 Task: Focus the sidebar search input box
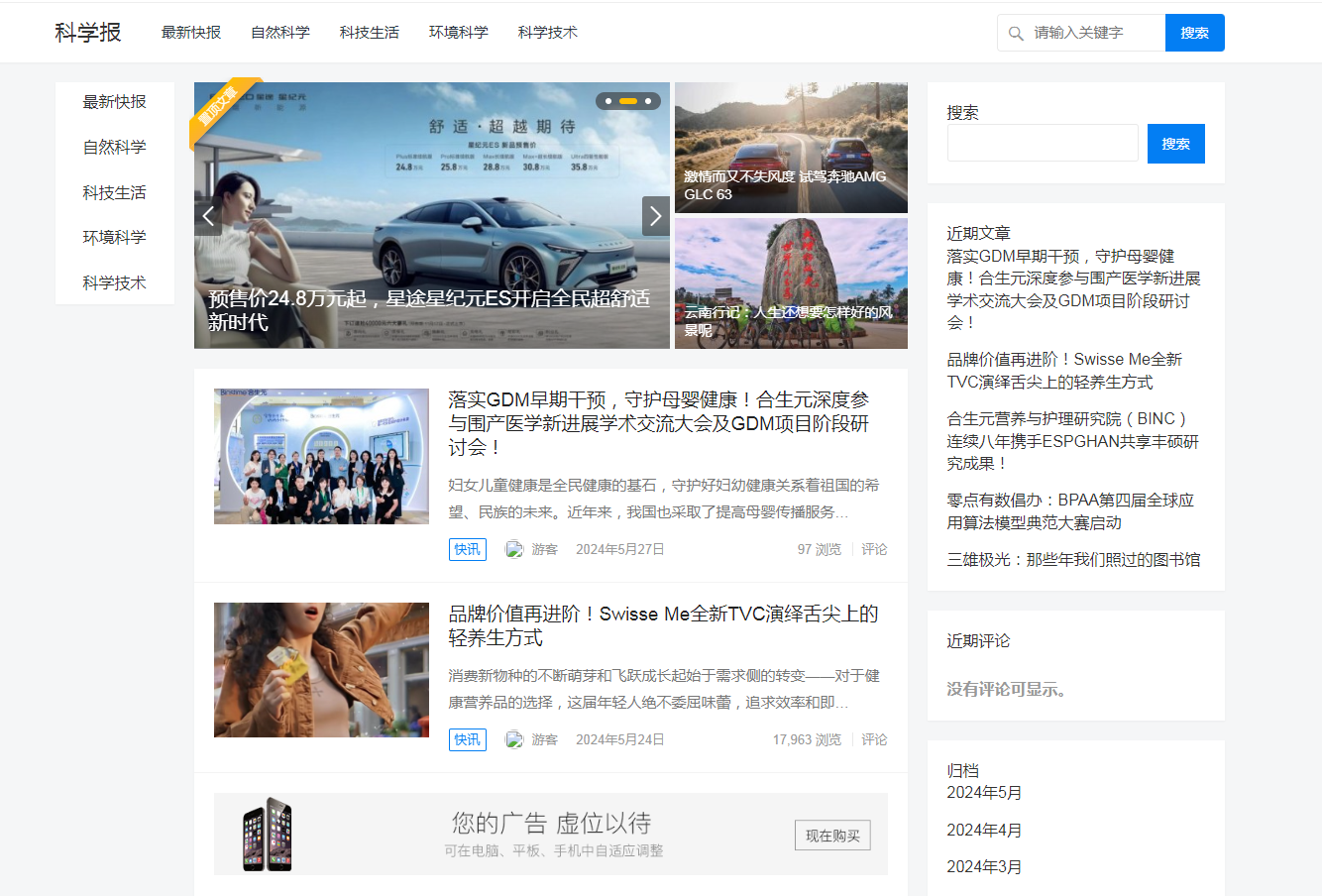point(1043,143)
